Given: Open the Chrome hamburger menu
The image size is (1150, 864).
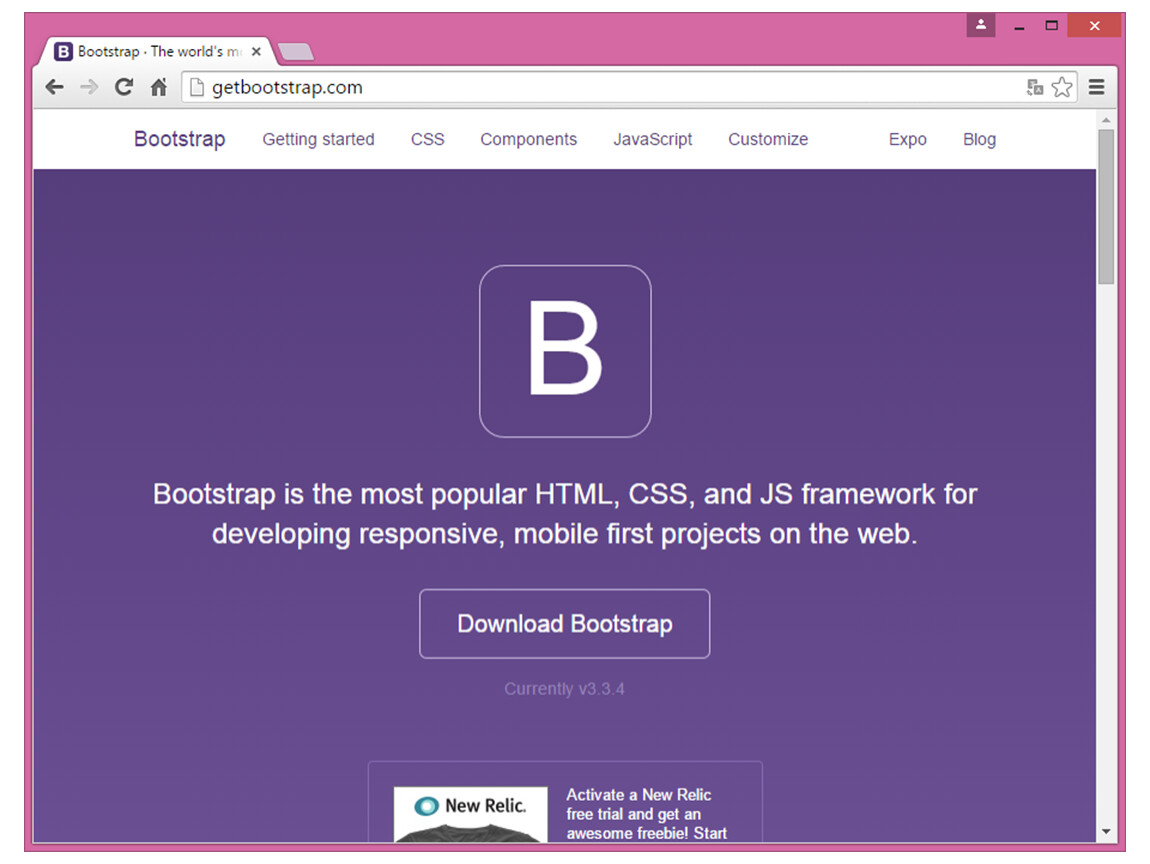Looking at the screenshot, I should (1097, 87).
